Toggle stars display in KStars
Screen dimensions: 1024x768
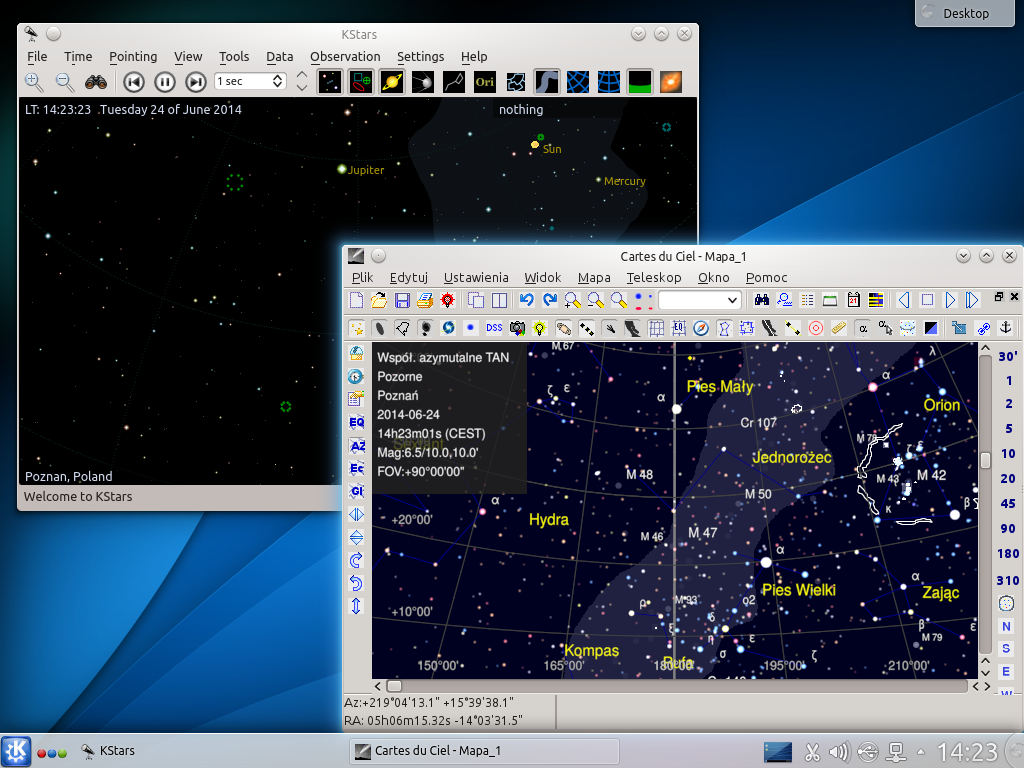pyautogui.click(x=330, y=82)
